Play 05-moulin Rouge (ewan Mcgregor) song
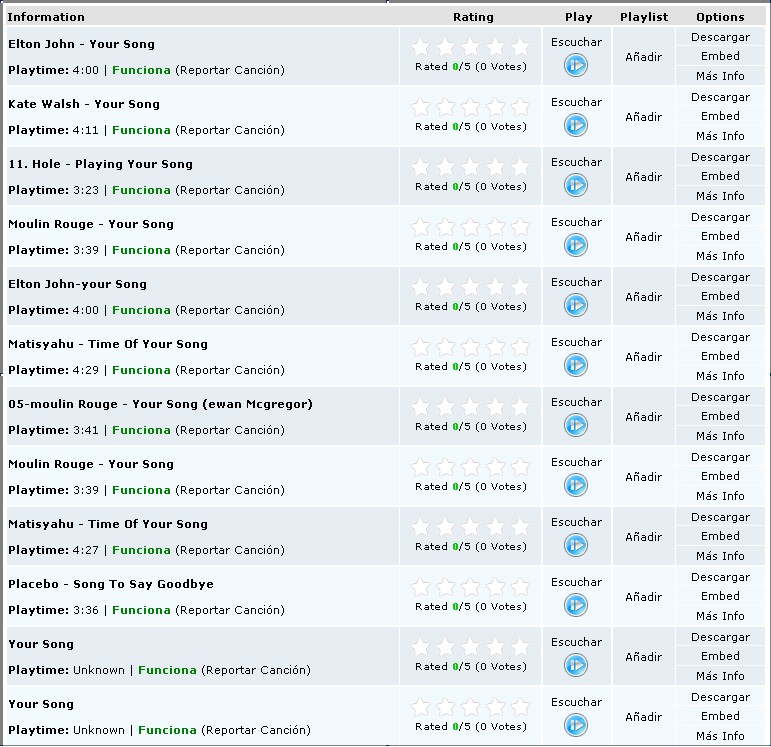Screen dimensions: 771x747 pyautogui.click(x=576, y=425)
